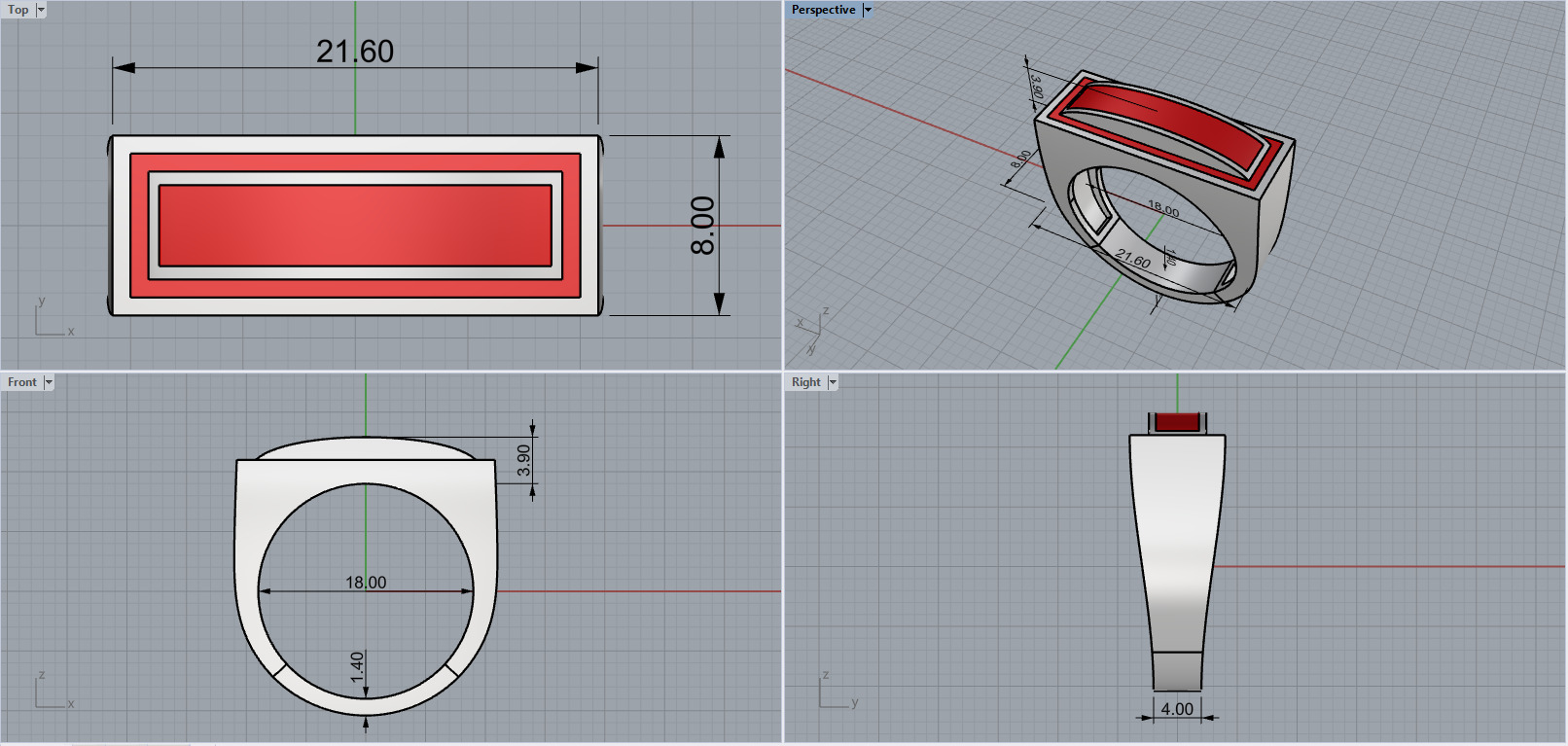The width and height of the screenshot is (1568, 746).
Task: Select the 21.60 dimension in Top view
Action: [x=355, y=51]
